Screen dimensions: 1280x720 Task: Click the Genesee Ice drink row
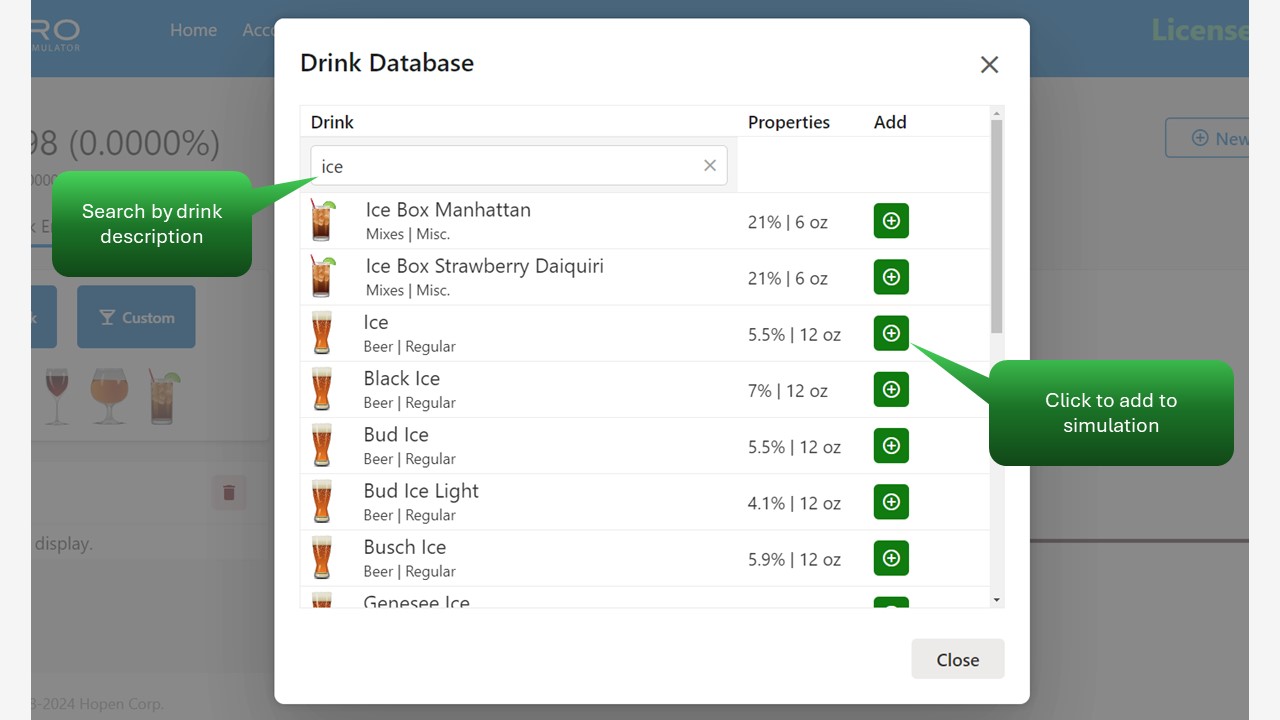[x=645, y=598]
